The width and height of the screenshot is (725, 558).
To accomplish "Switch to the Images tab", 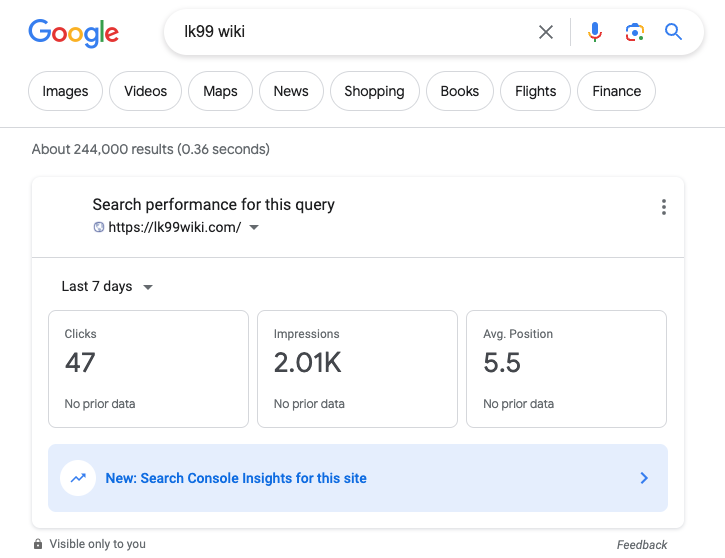I will [65, 91].
